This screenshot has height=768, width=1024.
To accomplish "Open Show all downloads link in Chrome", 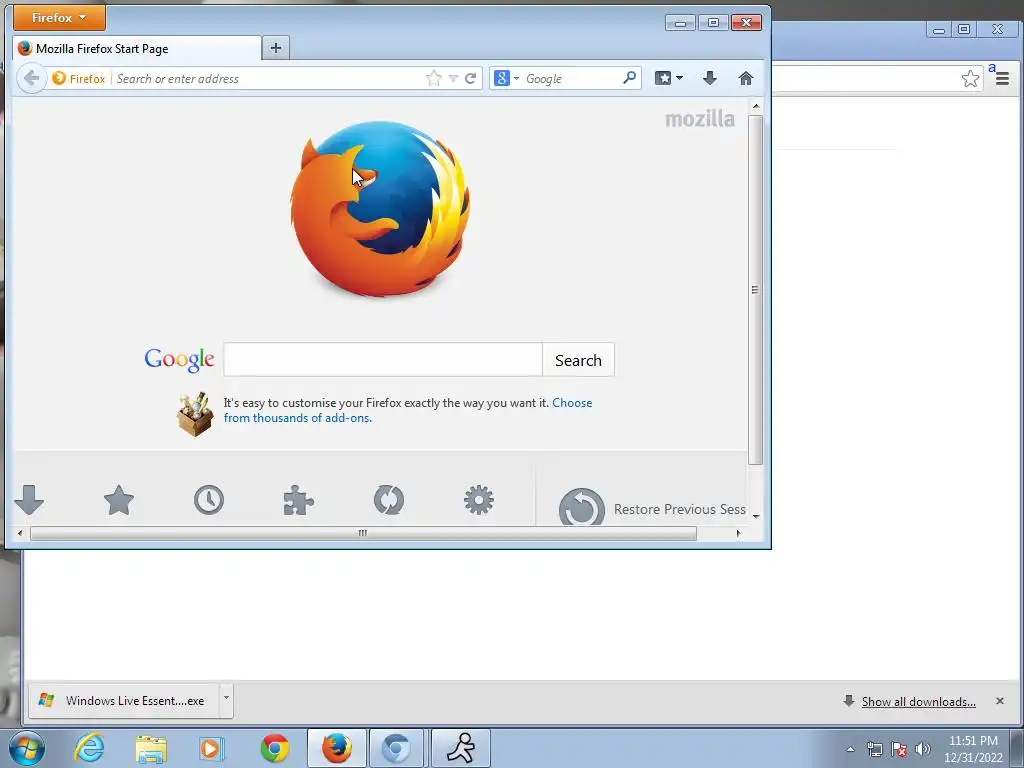I will pyautogui.click(x=918, y=701).
